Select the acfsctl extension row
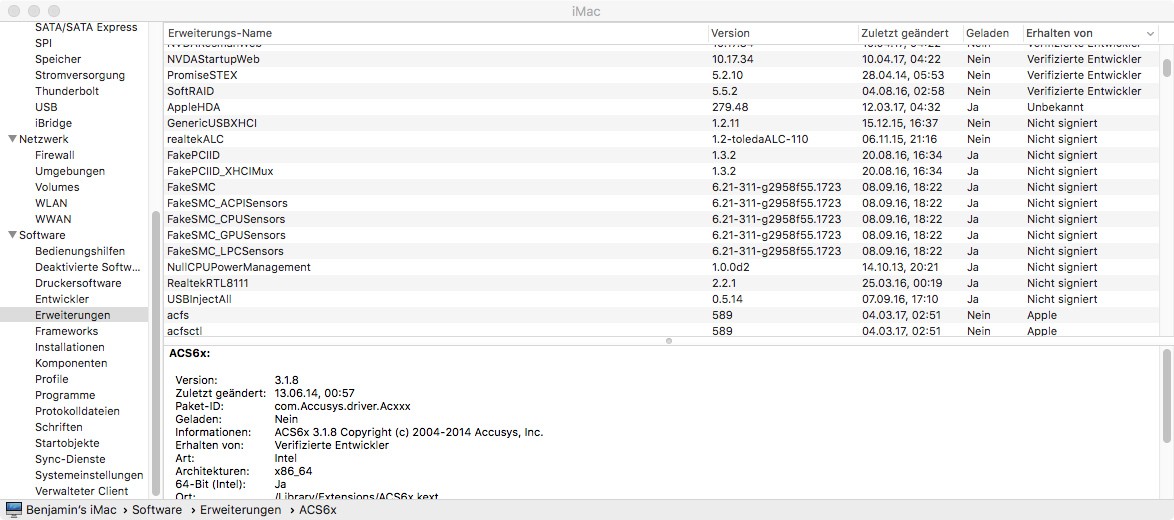 coord(661,331)
